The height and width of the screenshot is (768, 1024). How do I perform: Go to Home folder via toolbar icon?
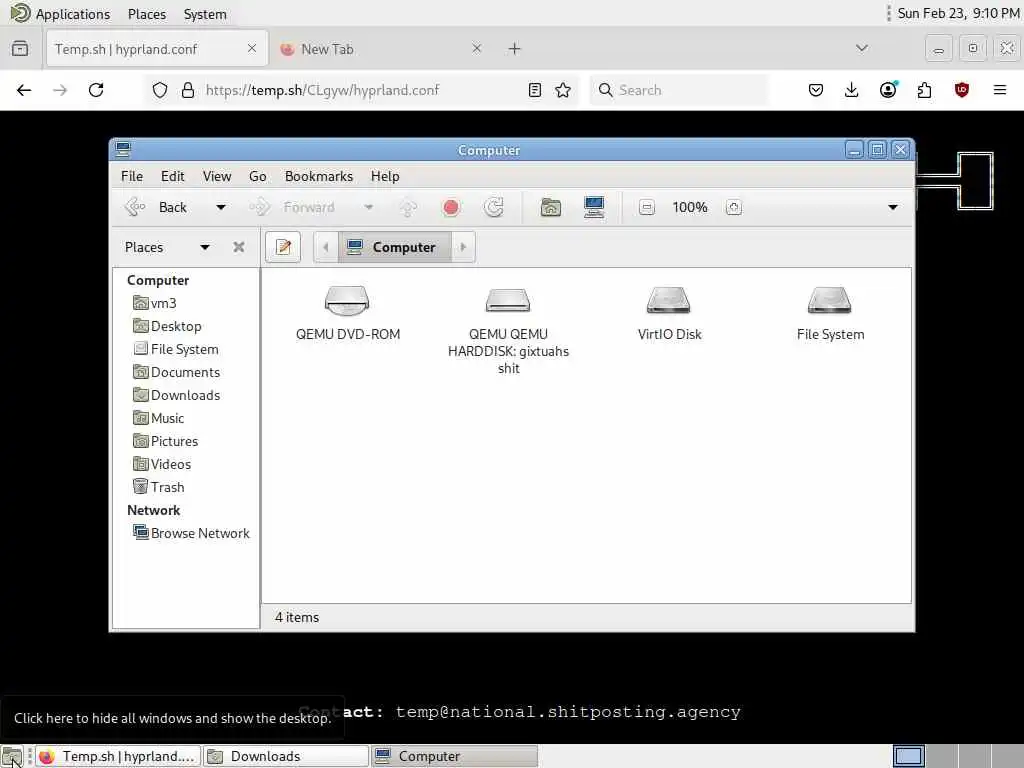551,208
